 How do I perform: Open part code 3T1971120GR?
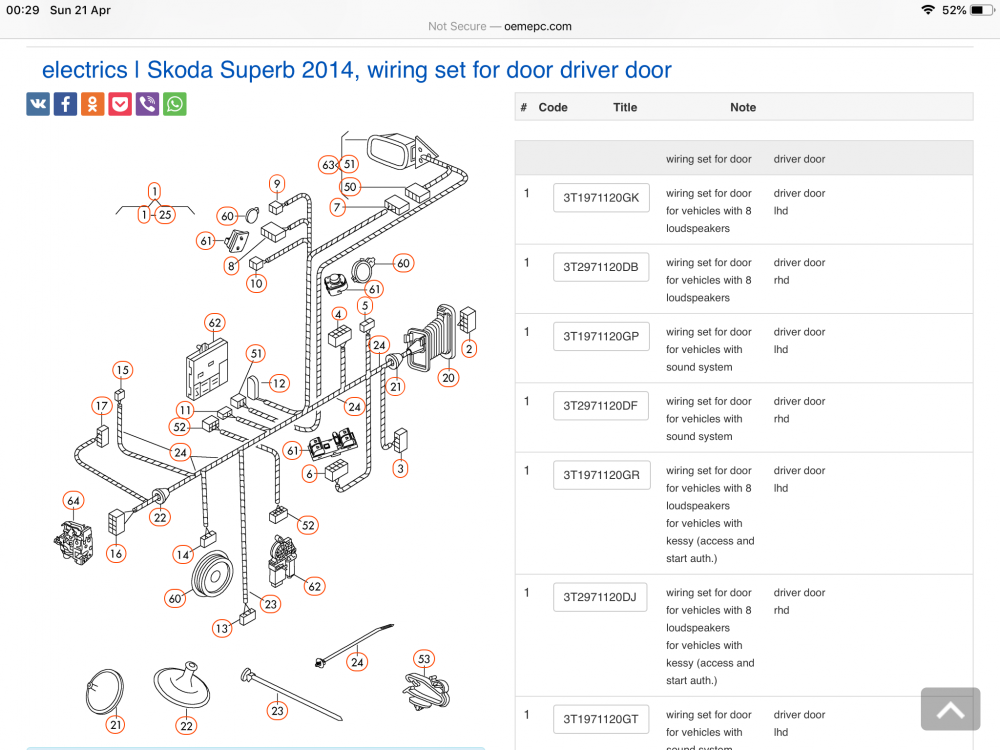(601, 475)
